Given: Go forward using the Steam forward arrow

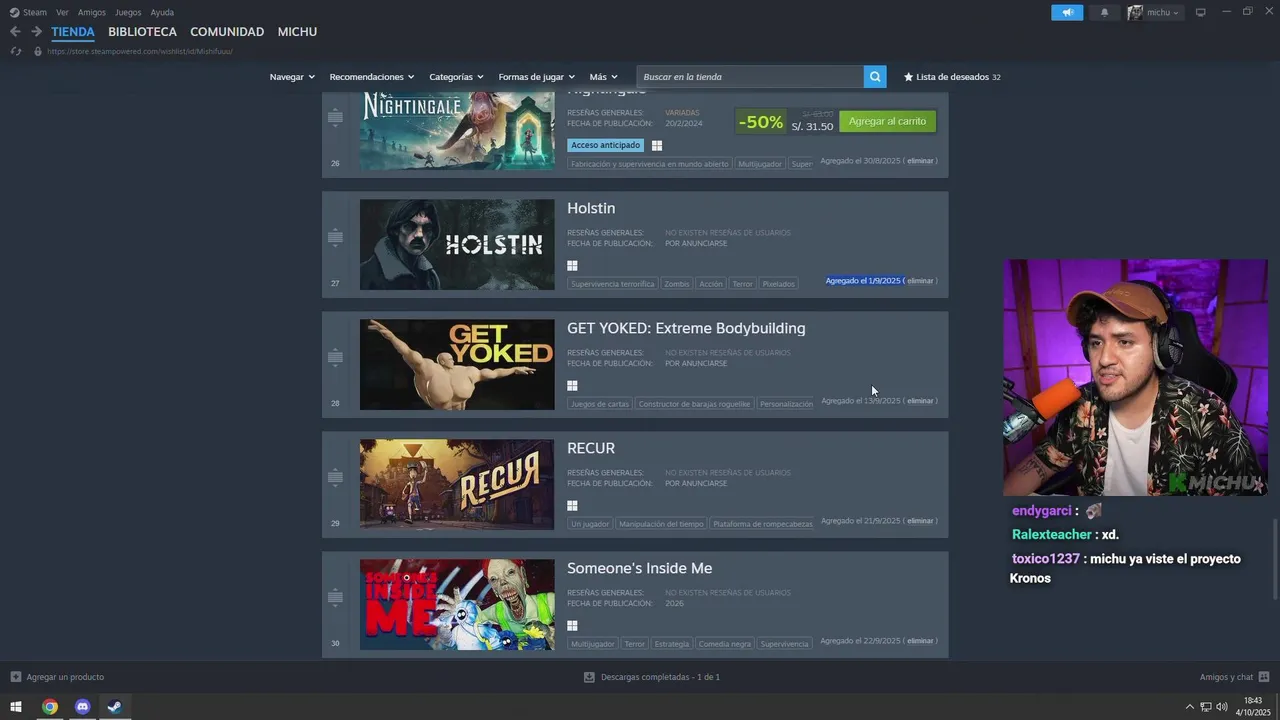Looking at the screenshot, I should click(x=36, y=32).
